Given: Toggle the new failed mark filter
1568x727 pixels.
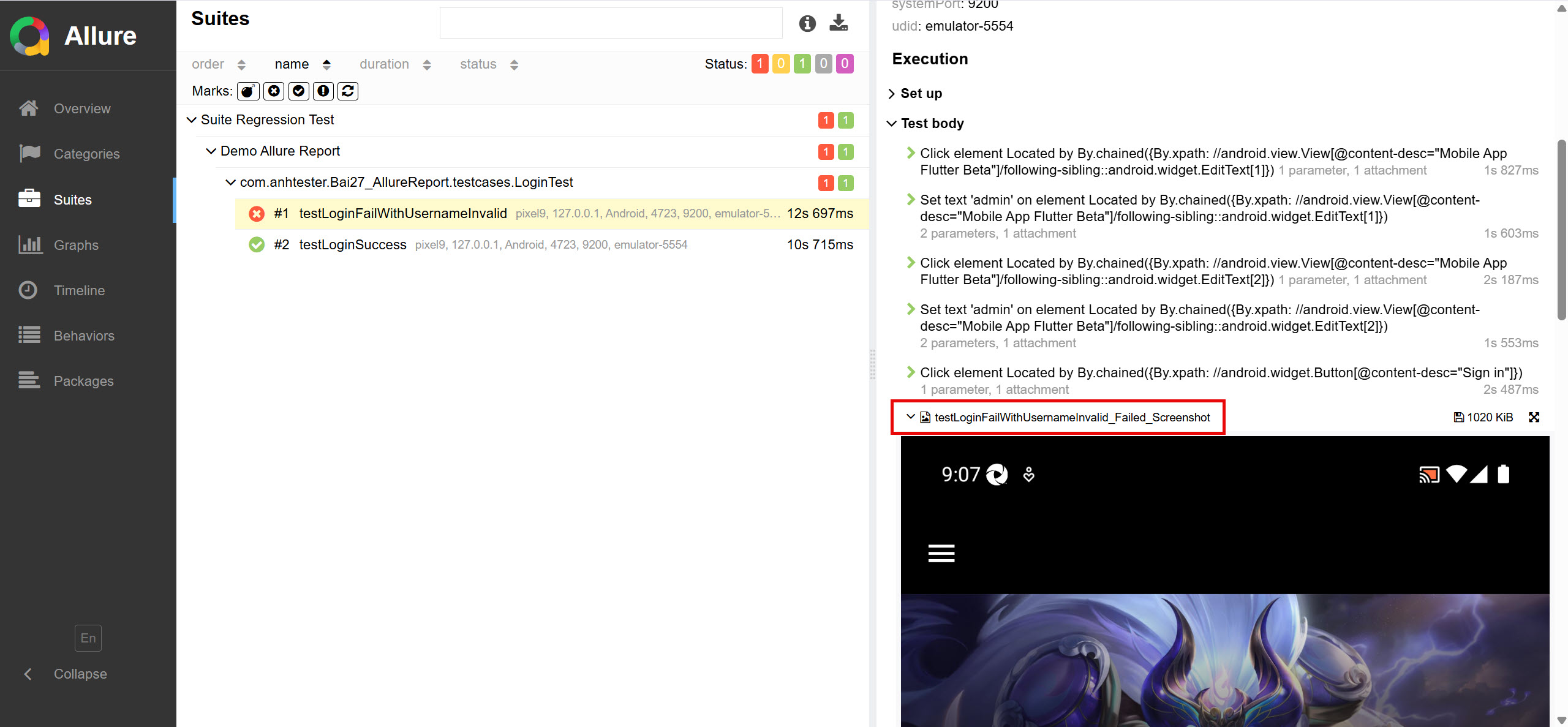Looking at the screenshot, I should [x=274, y=91].
